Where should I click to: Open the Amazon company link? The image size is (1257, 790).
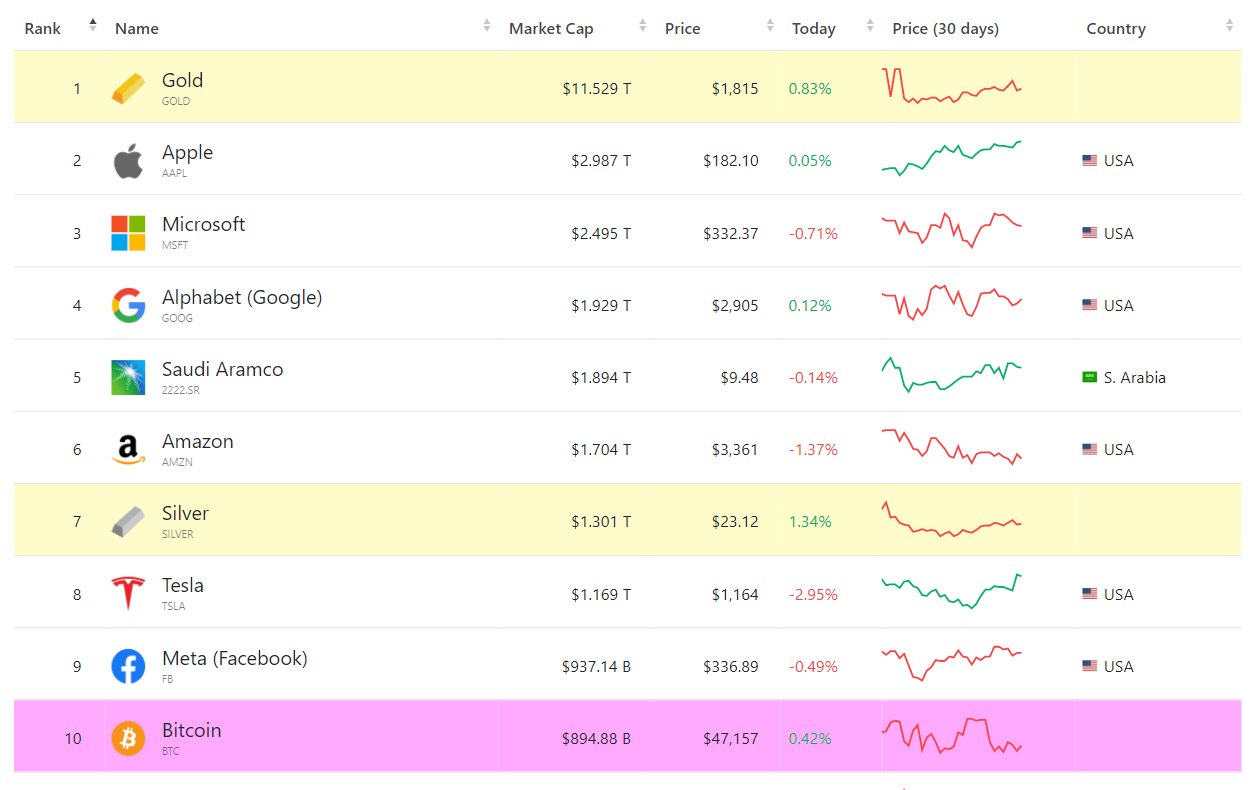198,441
